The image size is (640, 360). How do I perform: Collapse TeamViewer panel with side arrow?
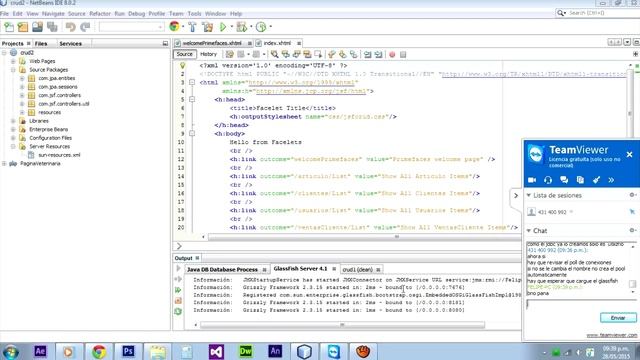tap(516, 196)
